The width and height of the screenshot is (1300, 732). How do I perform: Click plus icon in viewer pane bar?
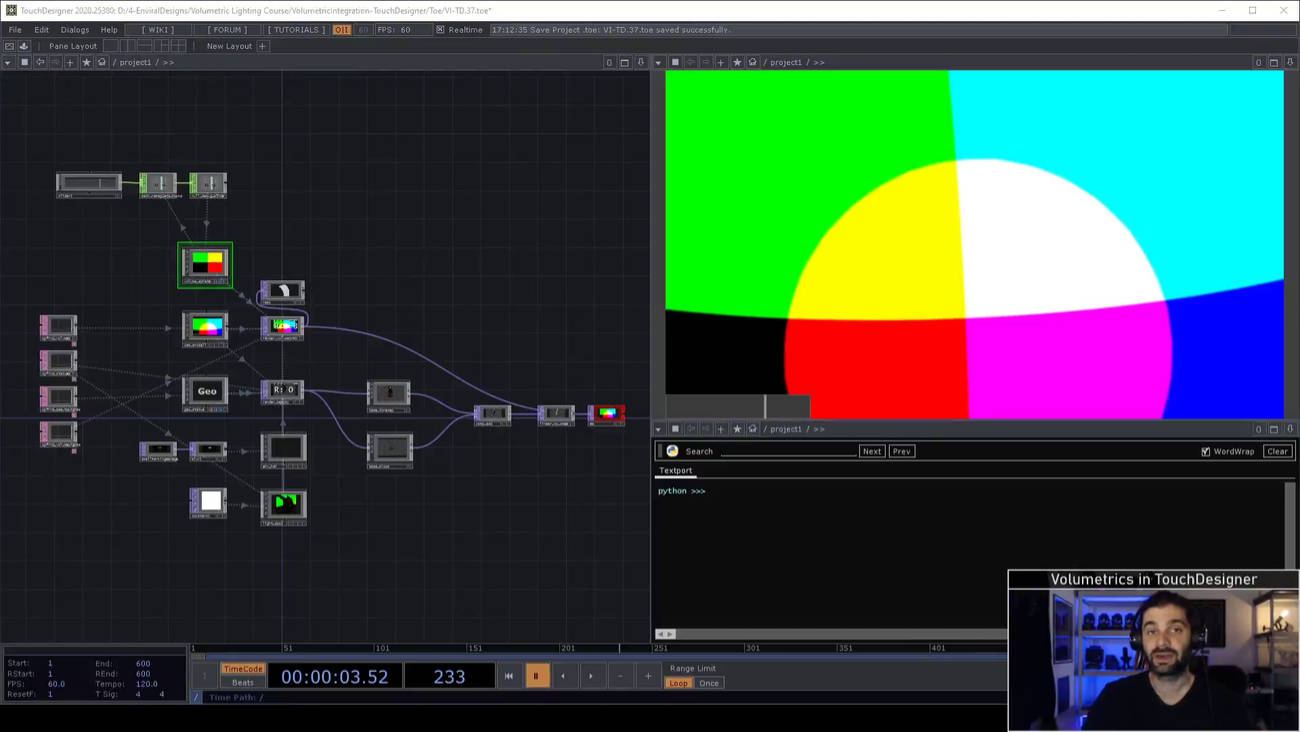coord(721,62)
